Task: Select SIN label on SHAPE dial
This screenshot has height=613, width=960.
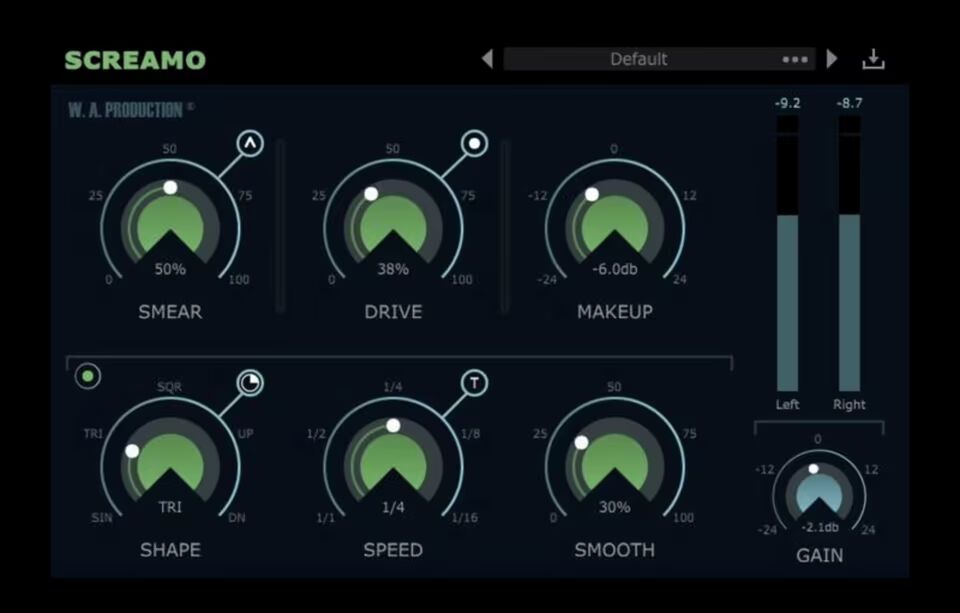Action: [x=102, y=517]
